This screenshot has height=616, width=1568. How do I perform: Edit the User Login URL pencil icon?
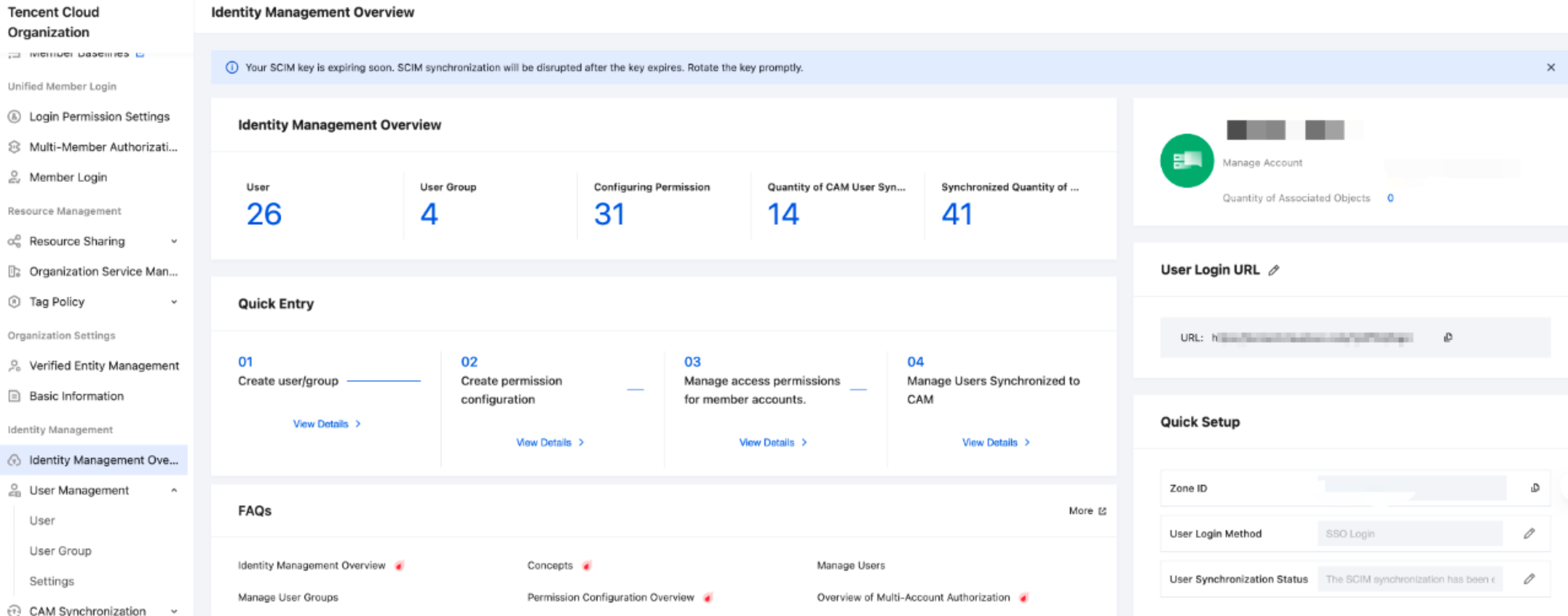tap(1274, 270)
